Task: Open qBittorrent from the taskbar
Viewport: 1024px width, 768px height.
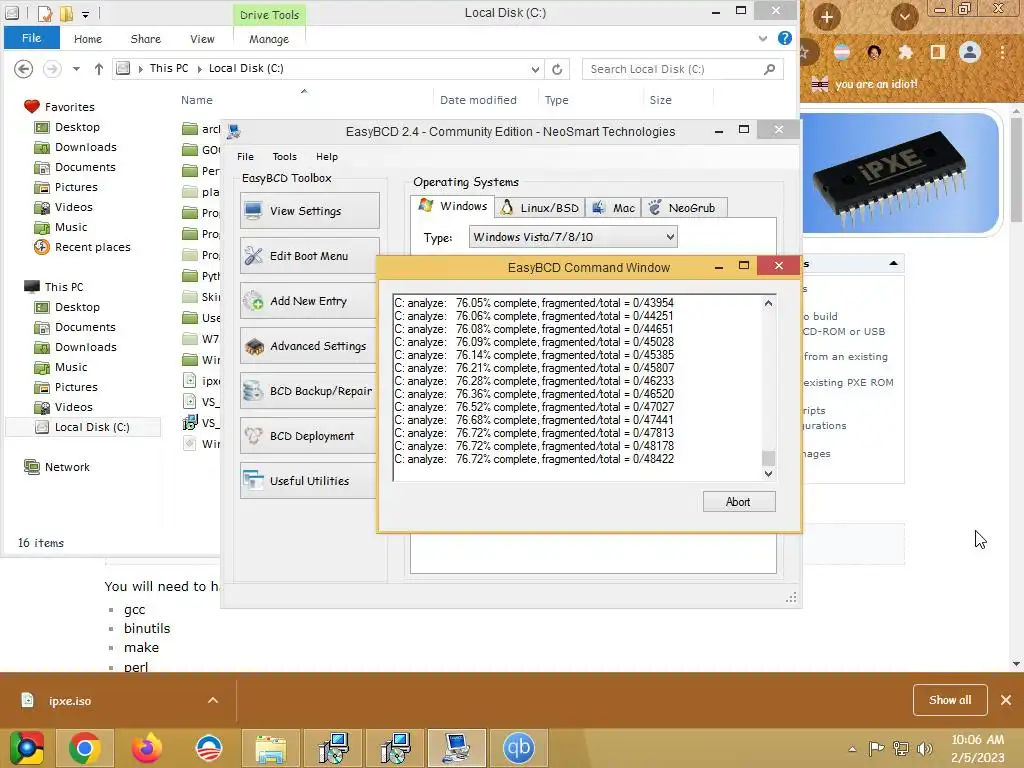Action: pos(519,748)
